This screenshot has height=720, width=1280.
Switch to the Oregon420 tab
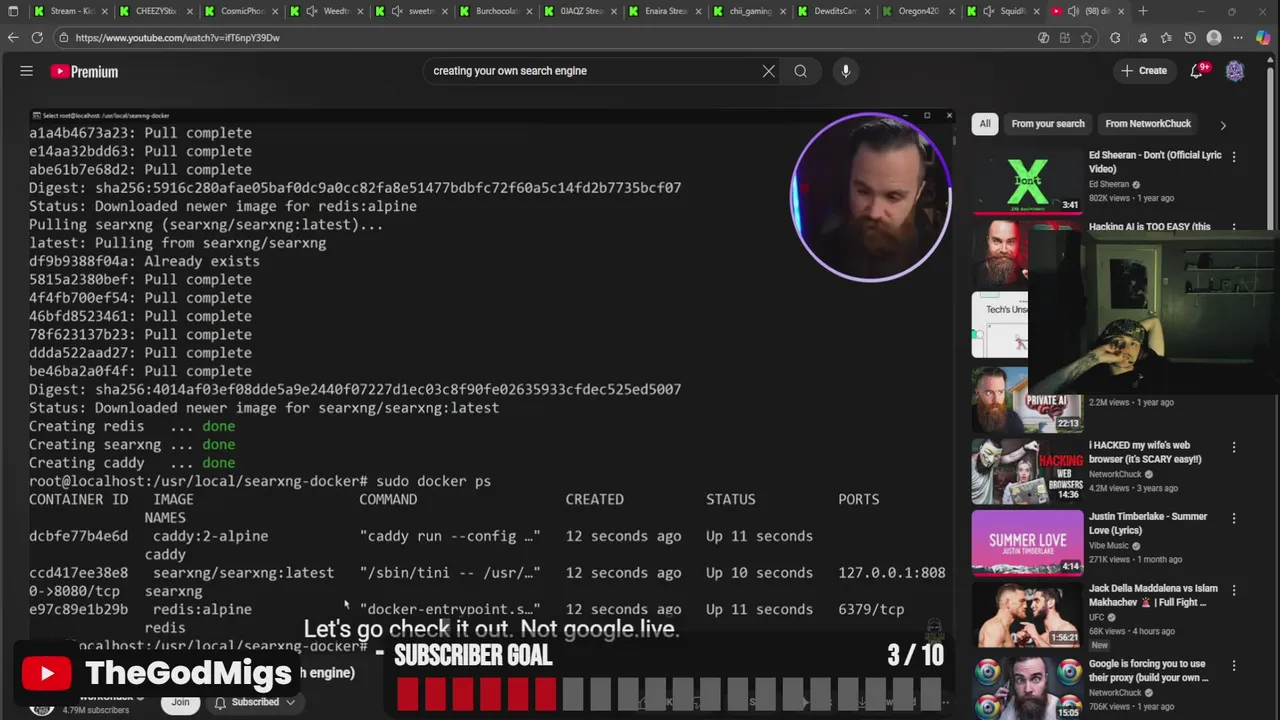pos(917,11)
